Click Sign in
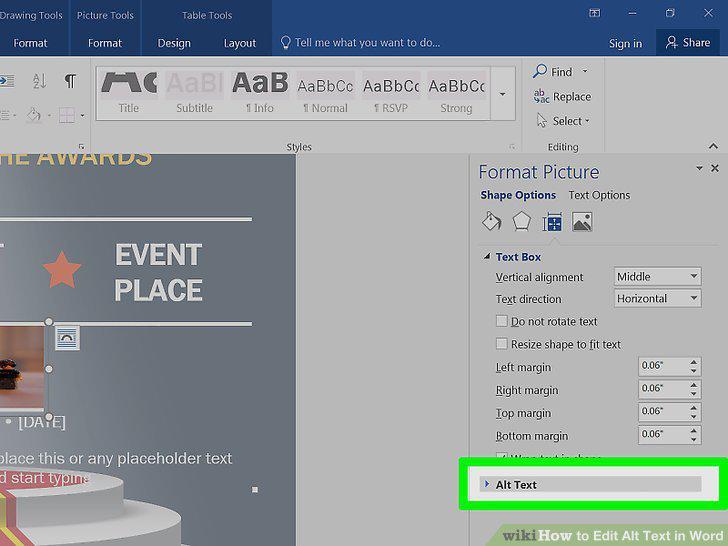The height and width of the screenshot is (546, 728). (625, 43)
